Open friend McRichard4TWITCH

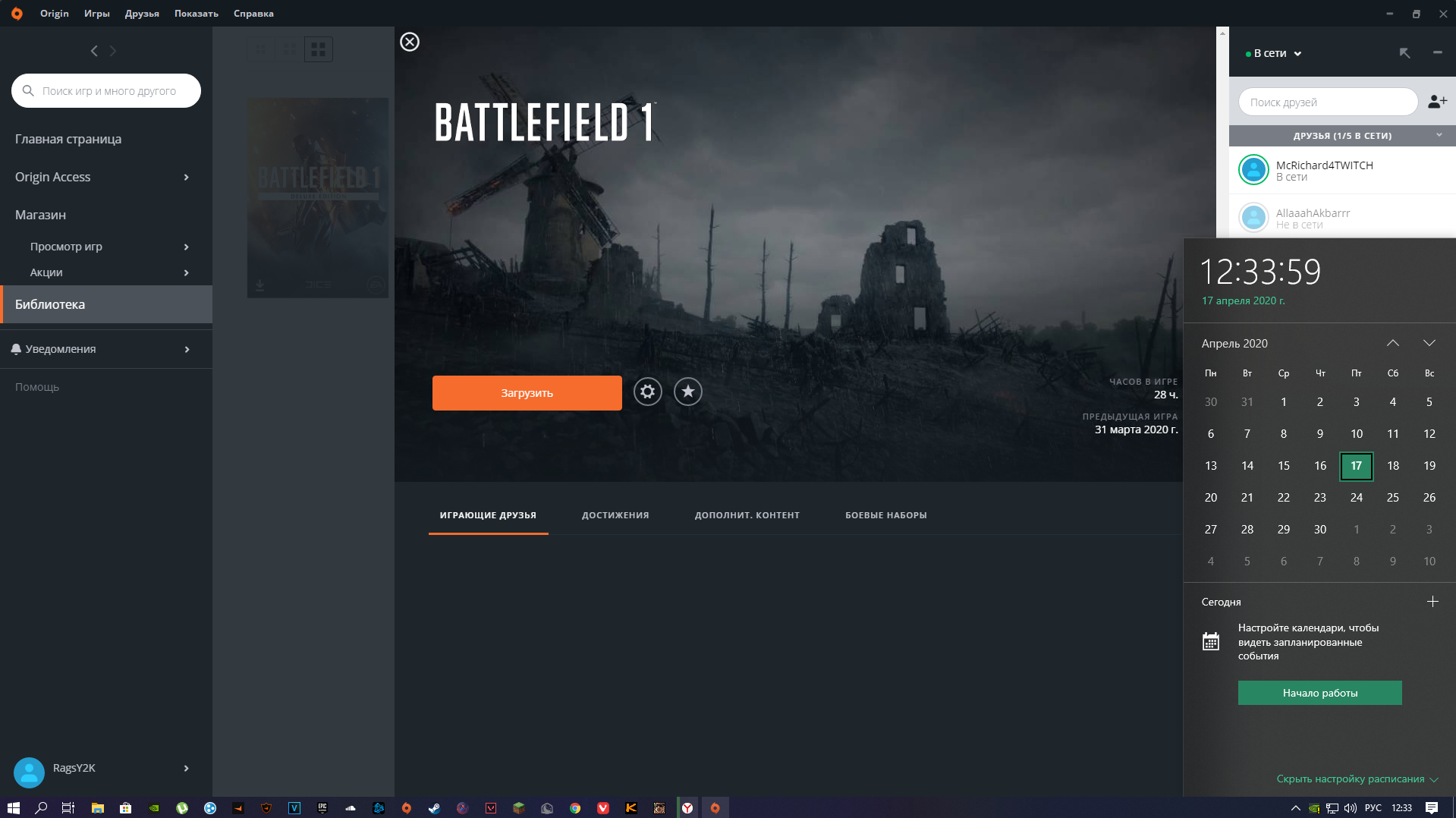click(x=1342, y=170)
